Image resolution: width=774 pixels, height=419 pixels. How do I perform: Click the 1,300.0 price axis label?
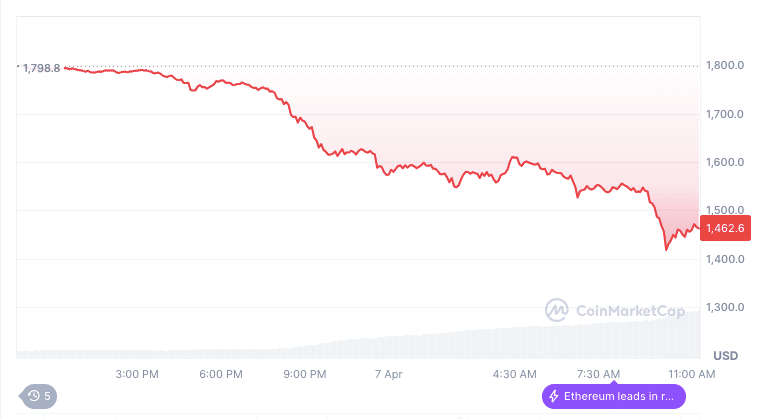(x=726, y=307)
